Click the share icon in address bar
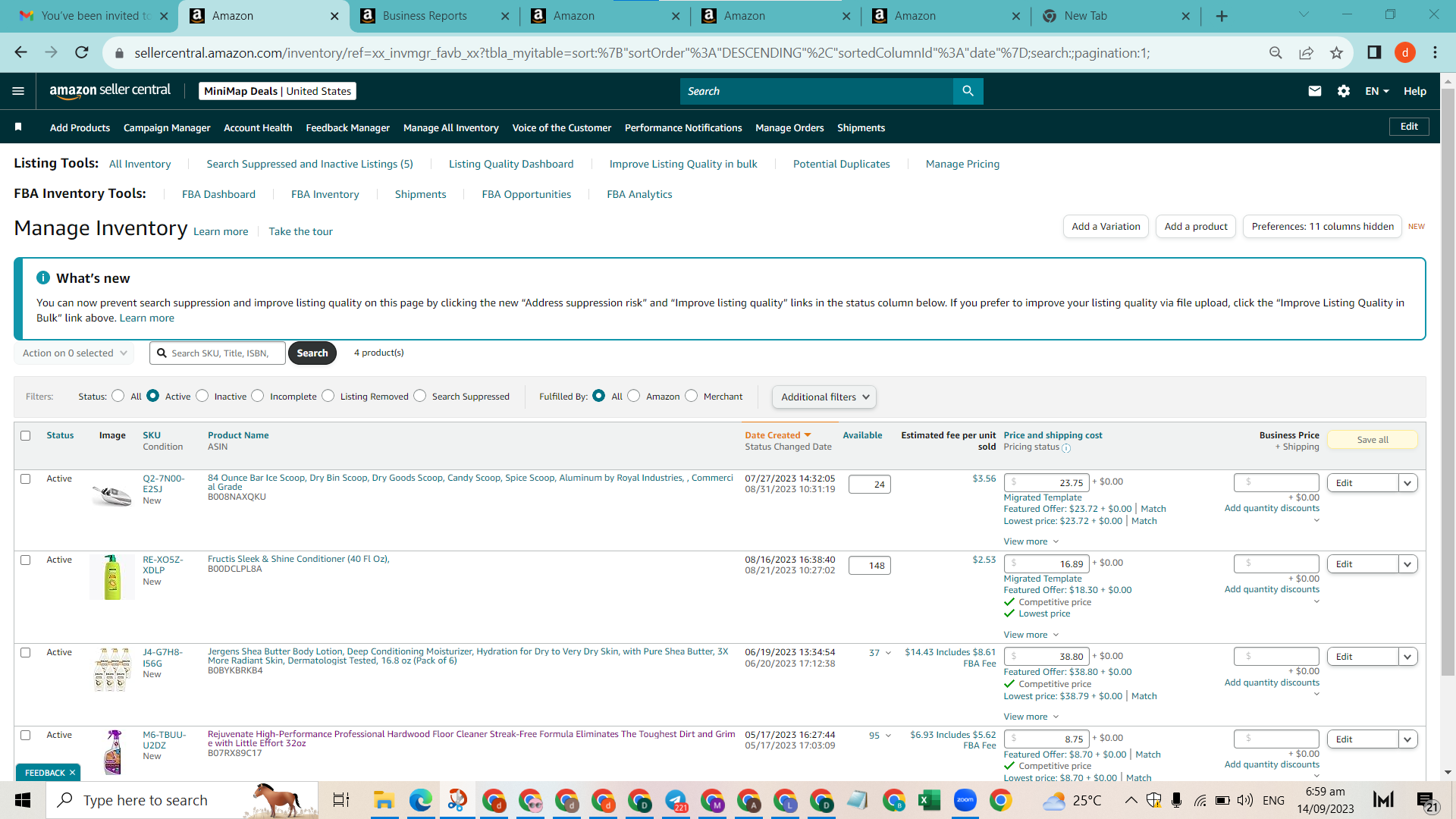The image size is (1456, 819). [x=1306, y=52]
